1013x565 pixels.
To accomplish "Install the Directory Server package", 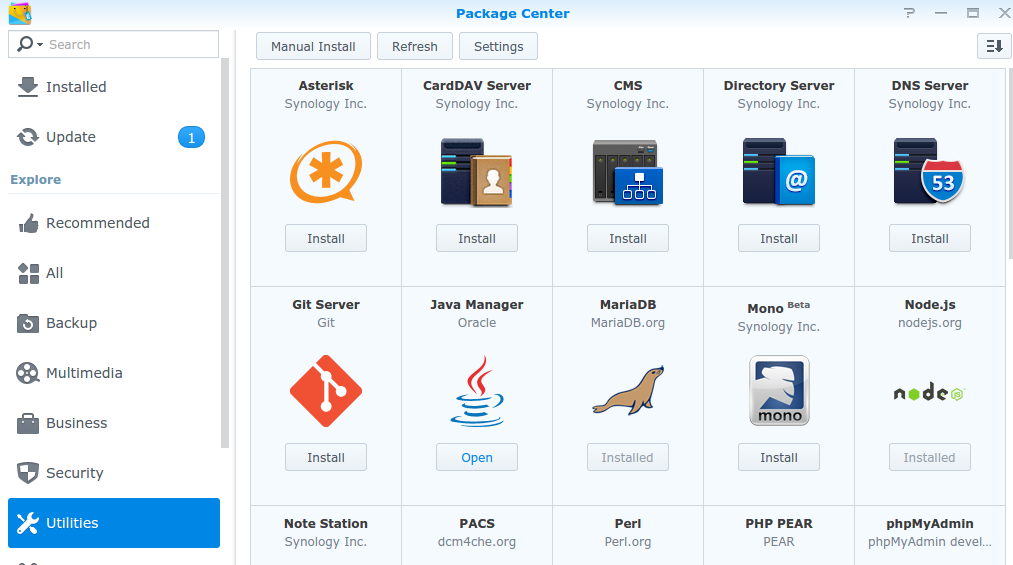I will tap(778, 238).
